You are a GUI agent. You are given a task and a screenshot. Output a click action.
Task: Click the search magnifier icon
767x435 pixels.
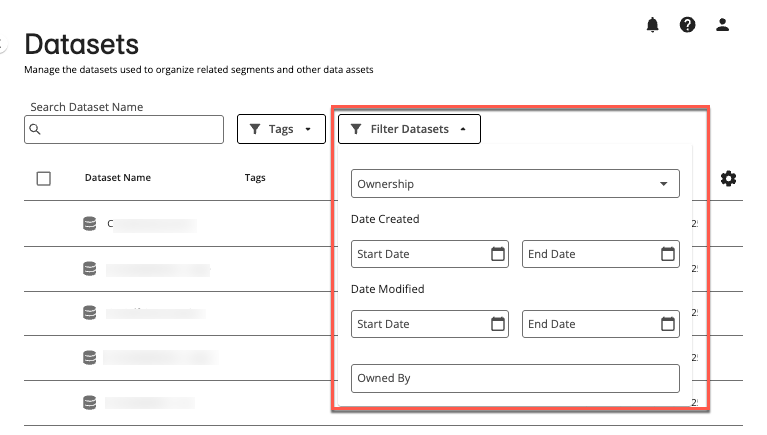point(35,129)
